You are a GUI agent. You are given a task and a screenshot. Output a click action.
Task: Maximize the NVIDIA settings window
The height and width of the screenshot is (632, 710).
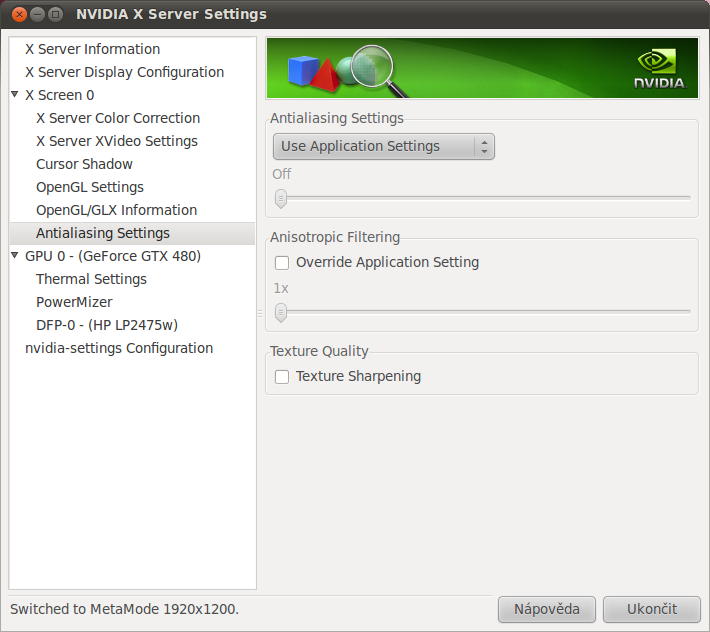[56, 14]
